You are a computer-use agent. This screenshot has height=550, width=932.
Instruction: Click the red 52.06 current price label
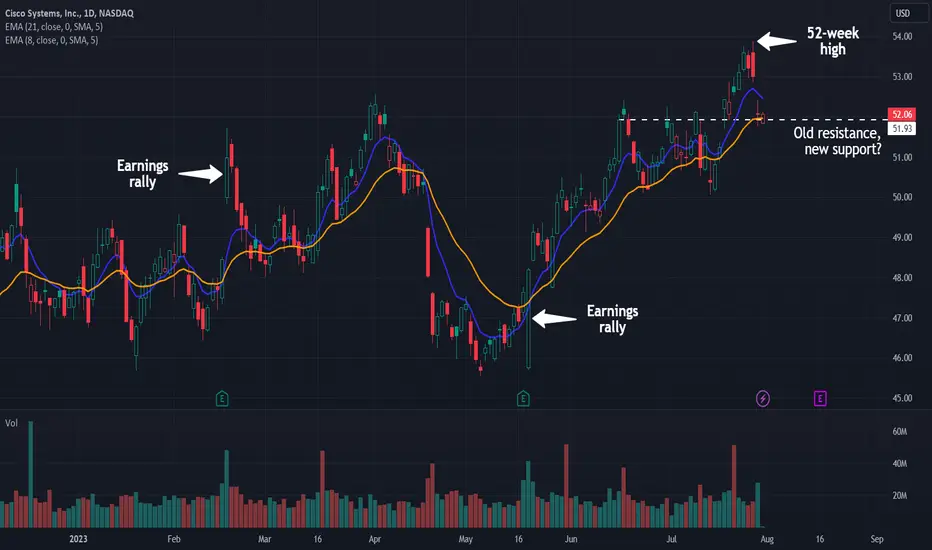point(901,114)
